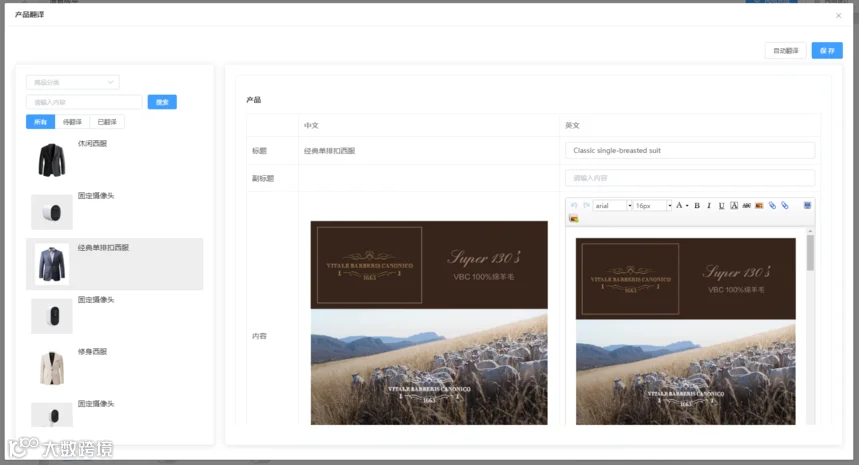Toggle fullscreen editor mode icon

click(x=807, y=205)
